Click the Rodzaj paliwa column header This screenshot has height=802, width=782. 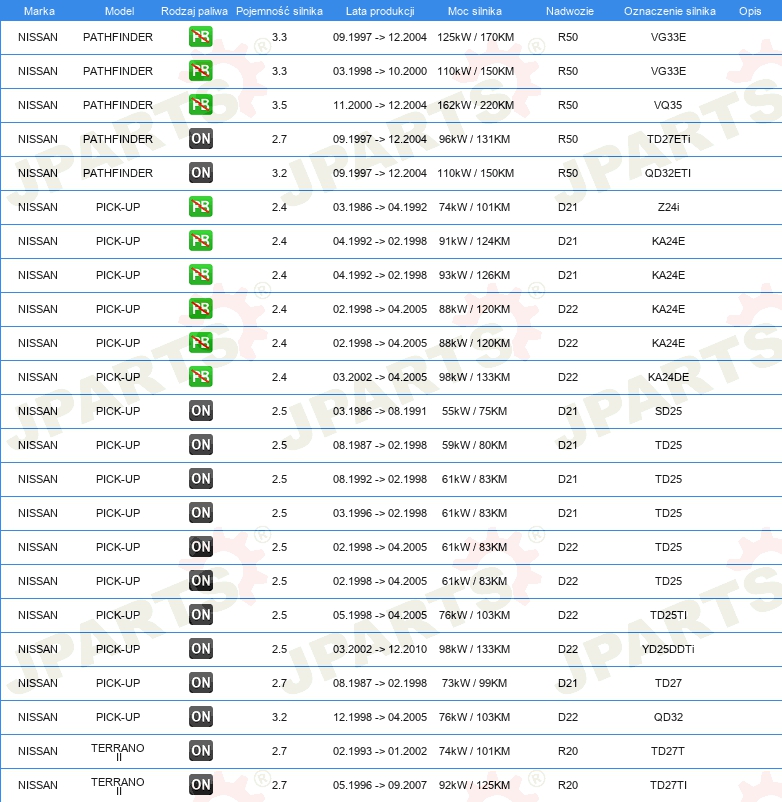point(194,11)
